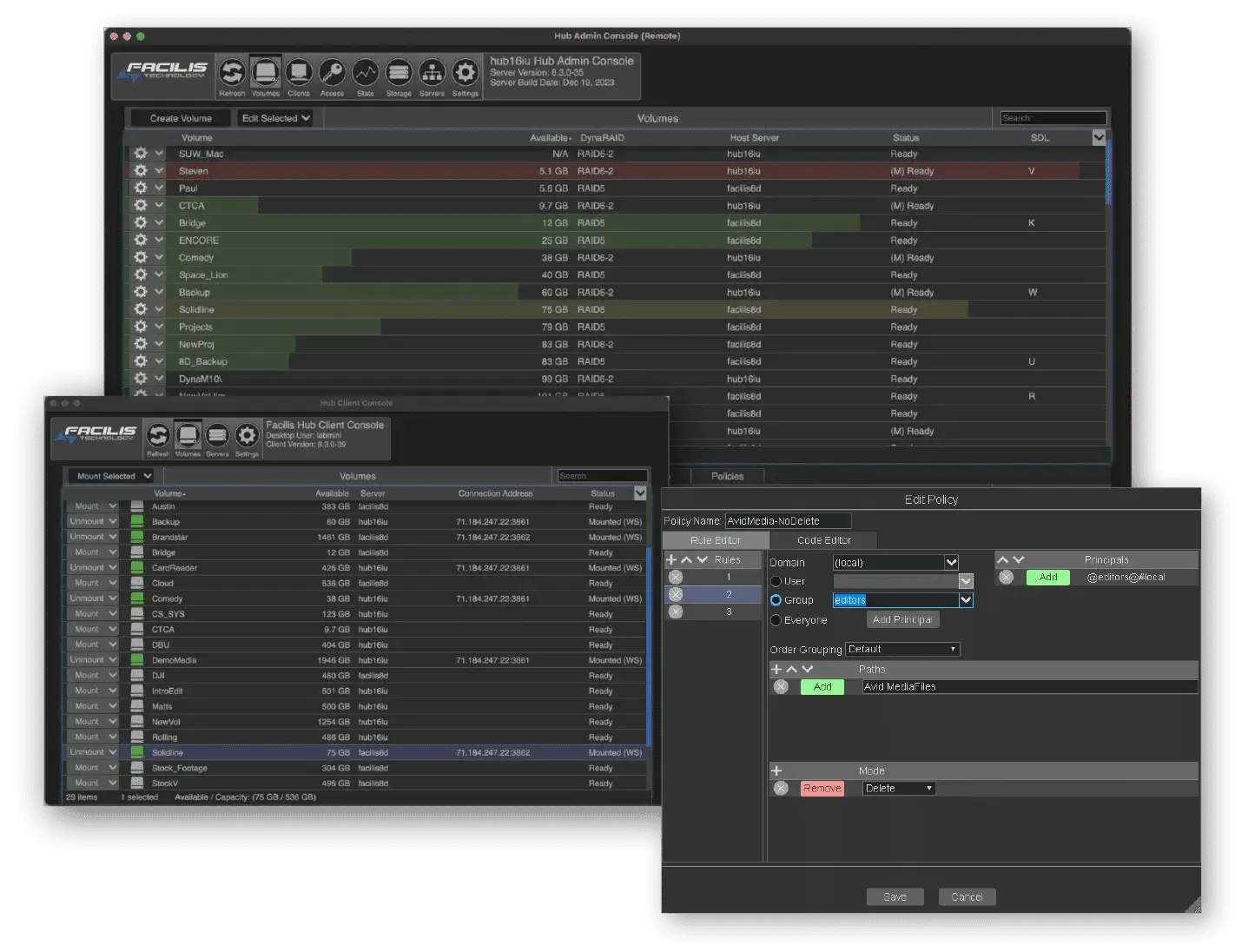Image resolution: width=1248 pixels, height=952 pixels.
Task: Open the Clients view in Admin toolbar
Action: (299, 74)
